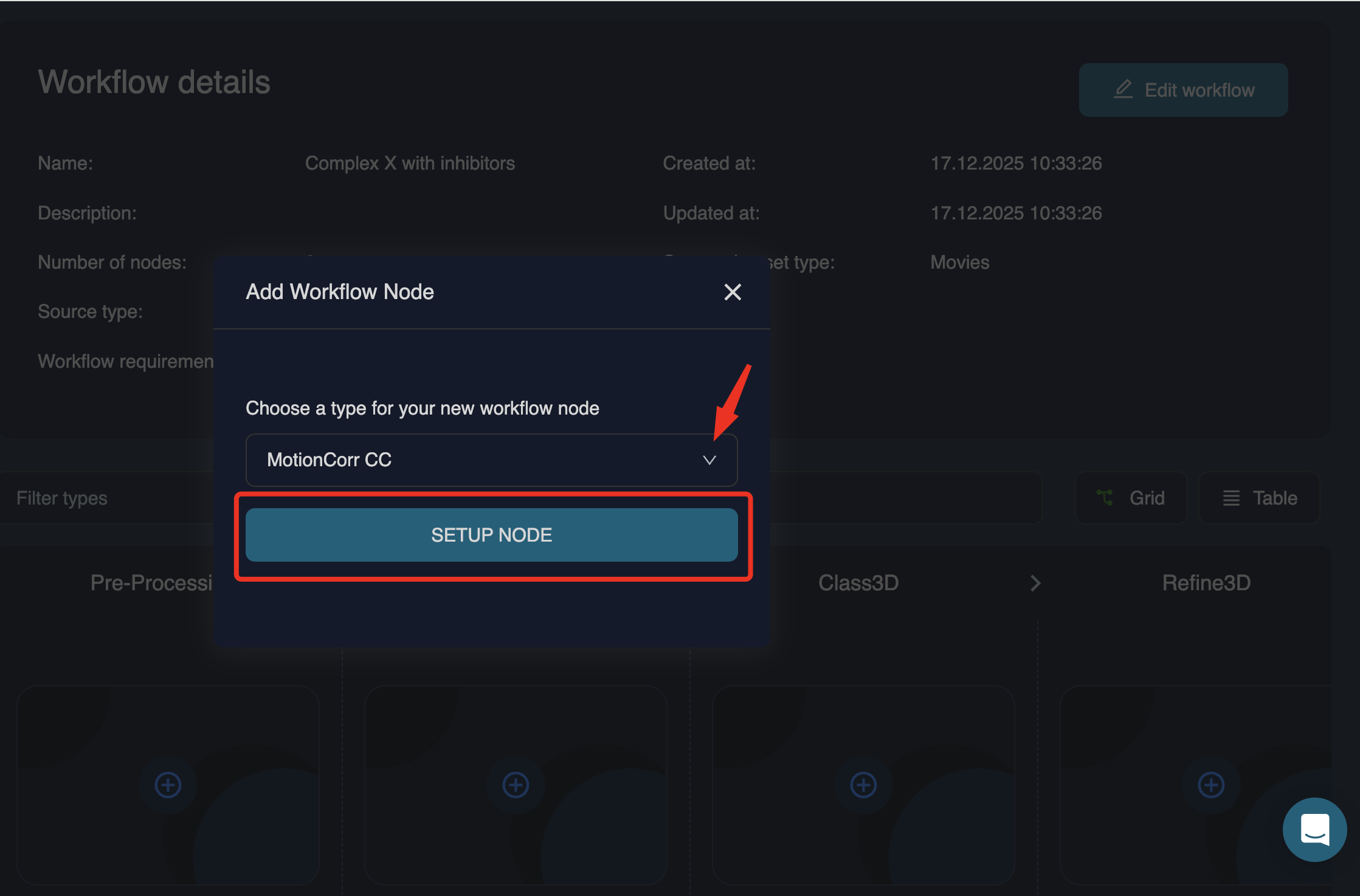Image resolution: width=1360 pixels, height=896 pixels.
Task: Select the Refine3D column header
Action: click(x=1206, y=583)
